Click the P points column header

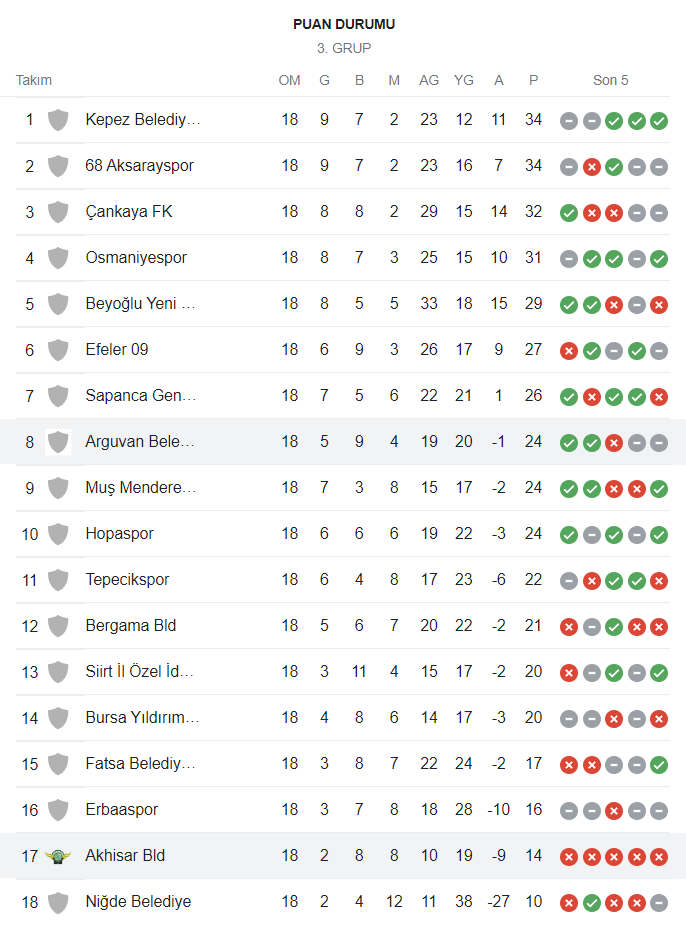point(533,80)
